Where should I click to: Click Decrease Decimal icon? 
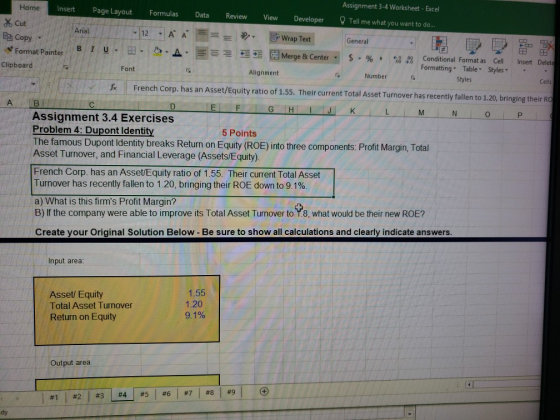coord(410,60)
